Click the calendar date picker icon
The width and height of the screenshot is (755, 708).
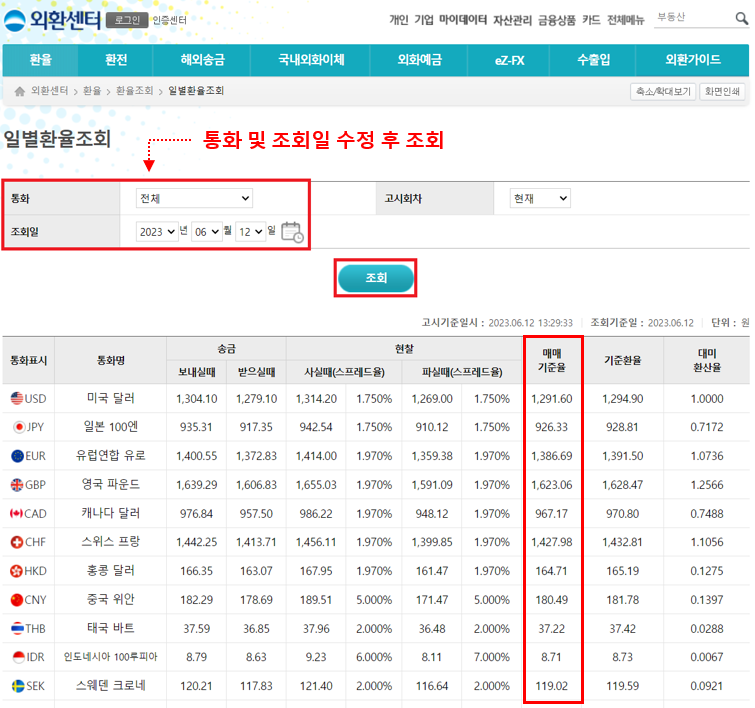click(291, 232)
